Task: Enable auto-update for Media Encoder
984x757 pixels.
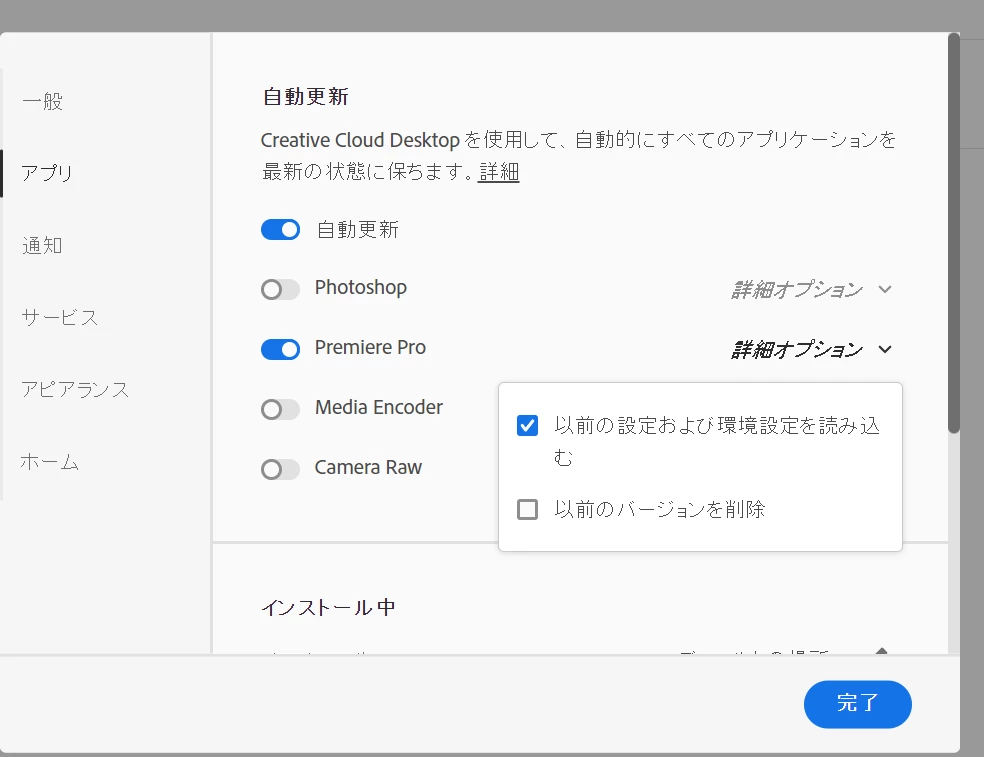Action: tap(281, 409)
